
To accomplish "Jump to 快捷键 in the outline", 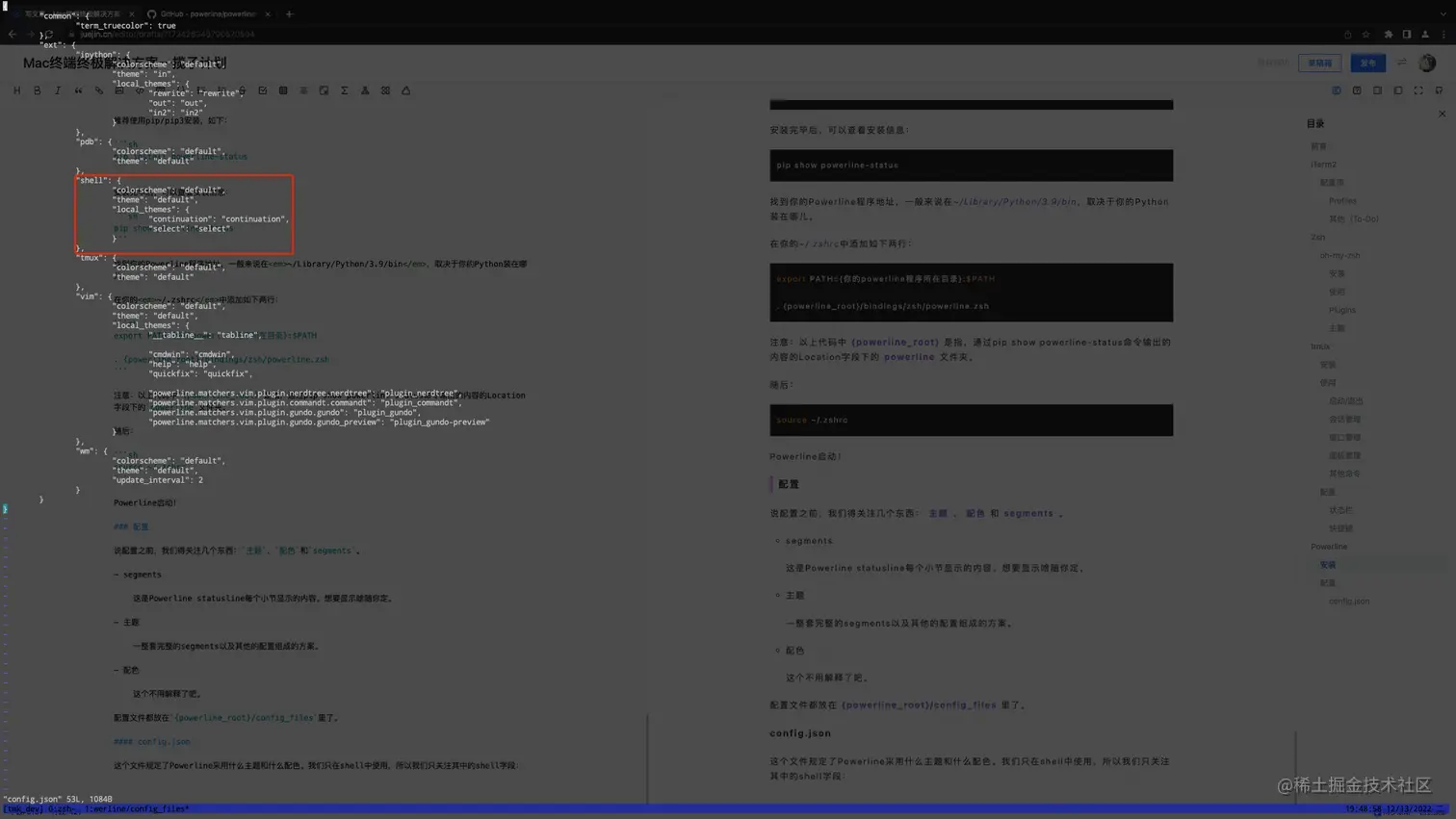I will tap(1340, 528).
